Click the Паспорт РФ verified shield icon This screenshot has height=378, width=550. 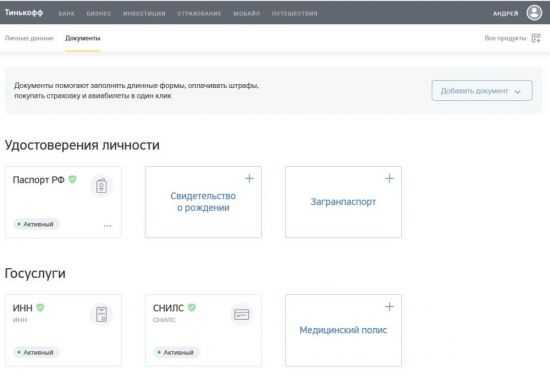pos(72,179)
